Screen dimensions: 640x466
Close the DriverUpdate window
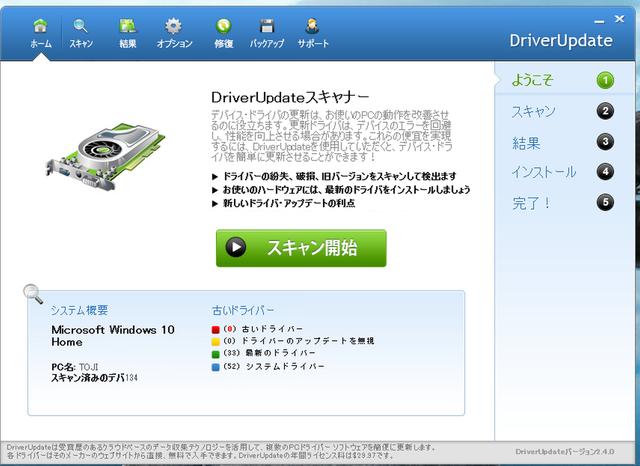(x=619, y=19)
